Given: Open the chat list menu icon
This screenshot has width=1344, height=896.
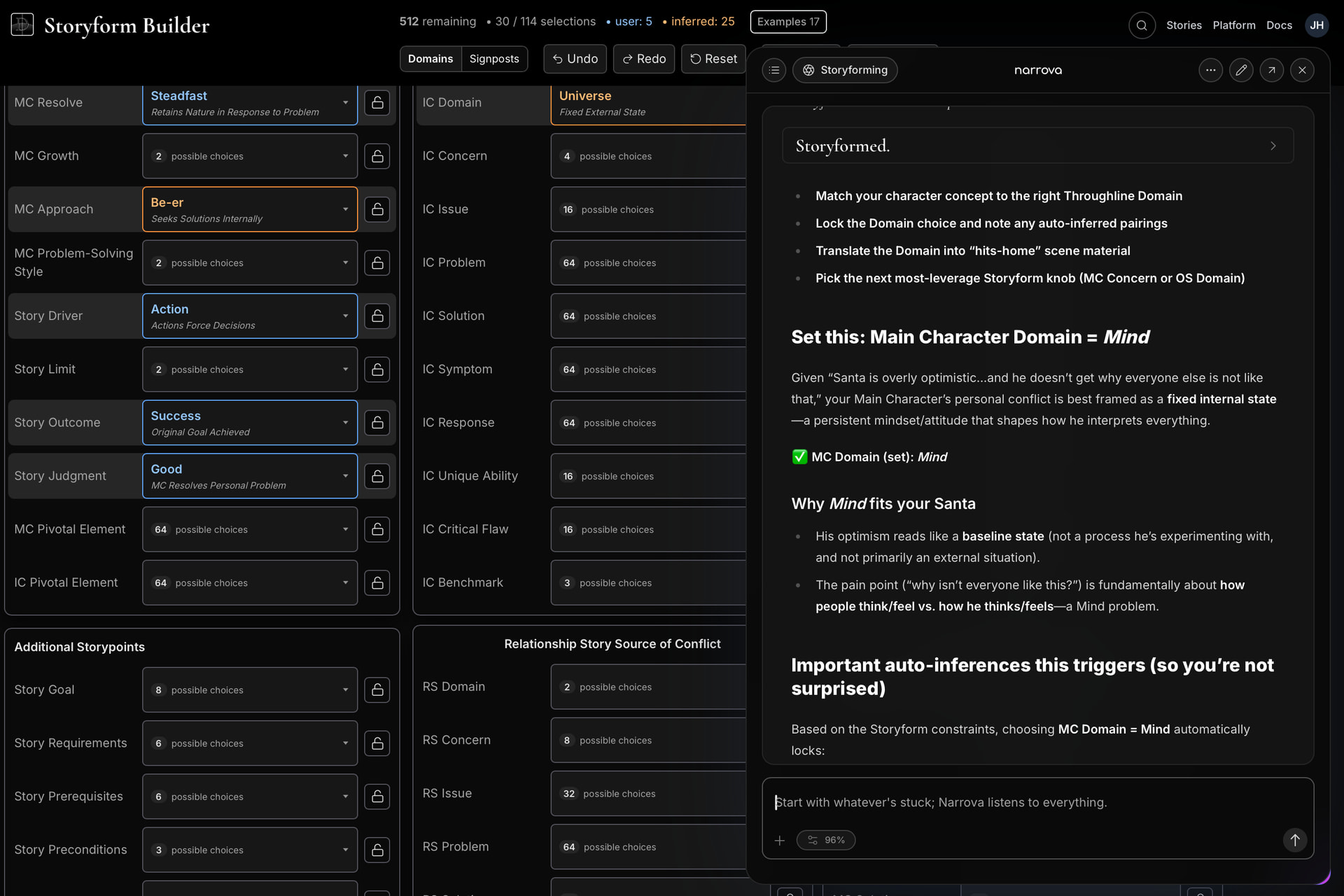Looking at the screenshot, I should [773, 70].
